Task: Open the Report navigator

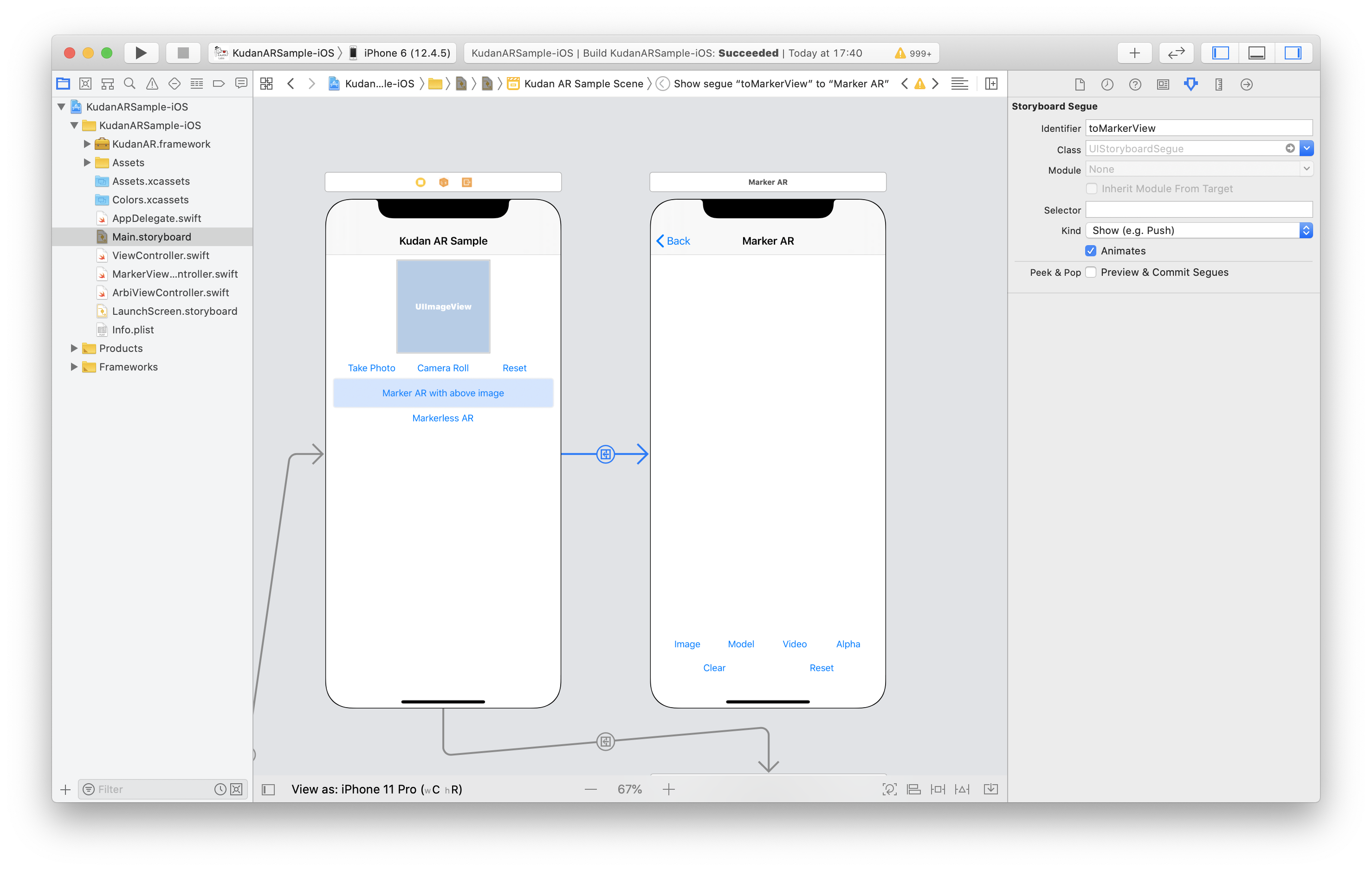Action: point(241,84)
